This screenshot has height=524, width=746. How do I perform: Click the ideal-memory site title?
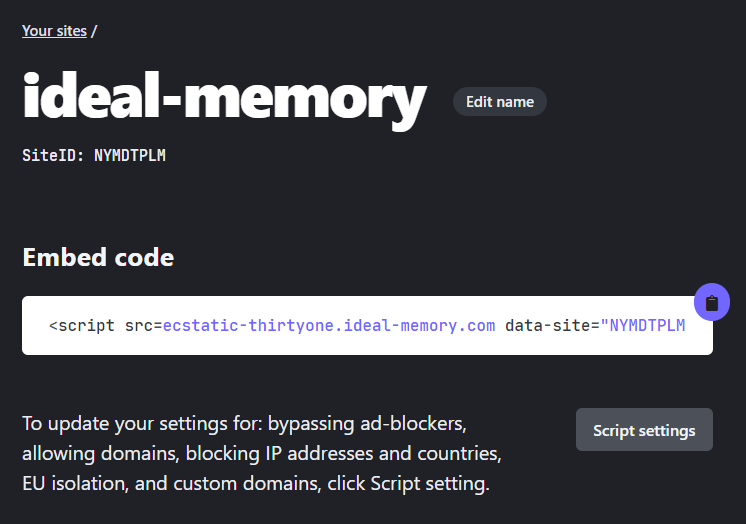(225, 100)
